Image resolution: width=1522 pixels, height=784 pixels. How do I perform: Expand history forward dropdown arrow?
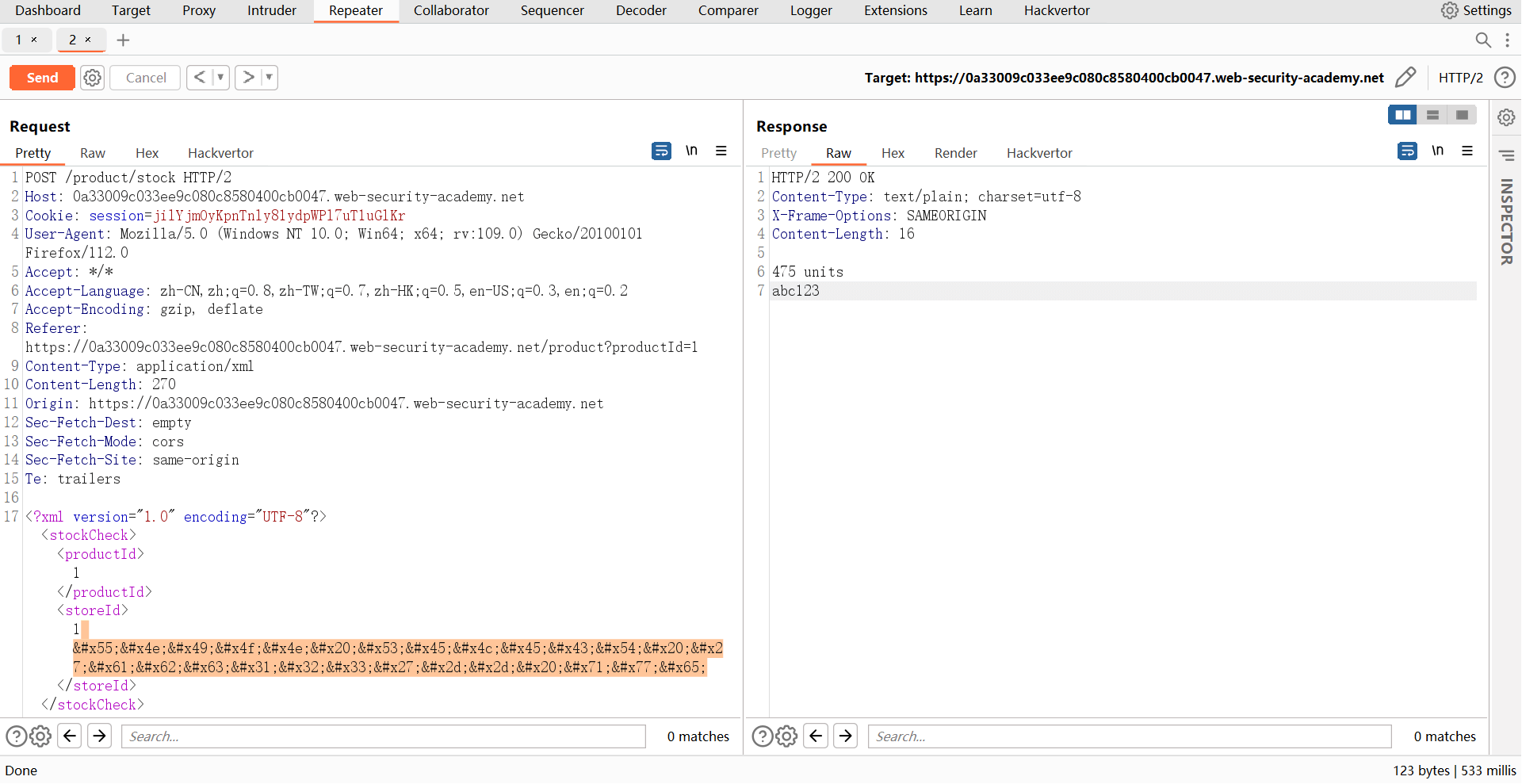(270, 78)
